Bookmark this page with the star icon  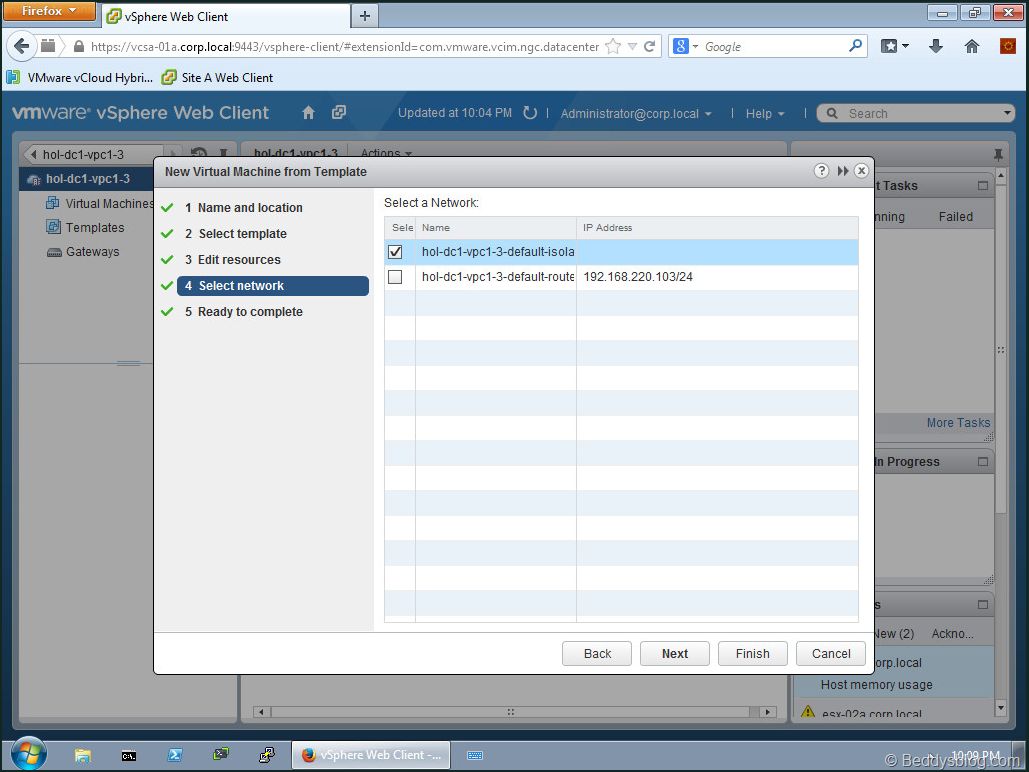613,46
